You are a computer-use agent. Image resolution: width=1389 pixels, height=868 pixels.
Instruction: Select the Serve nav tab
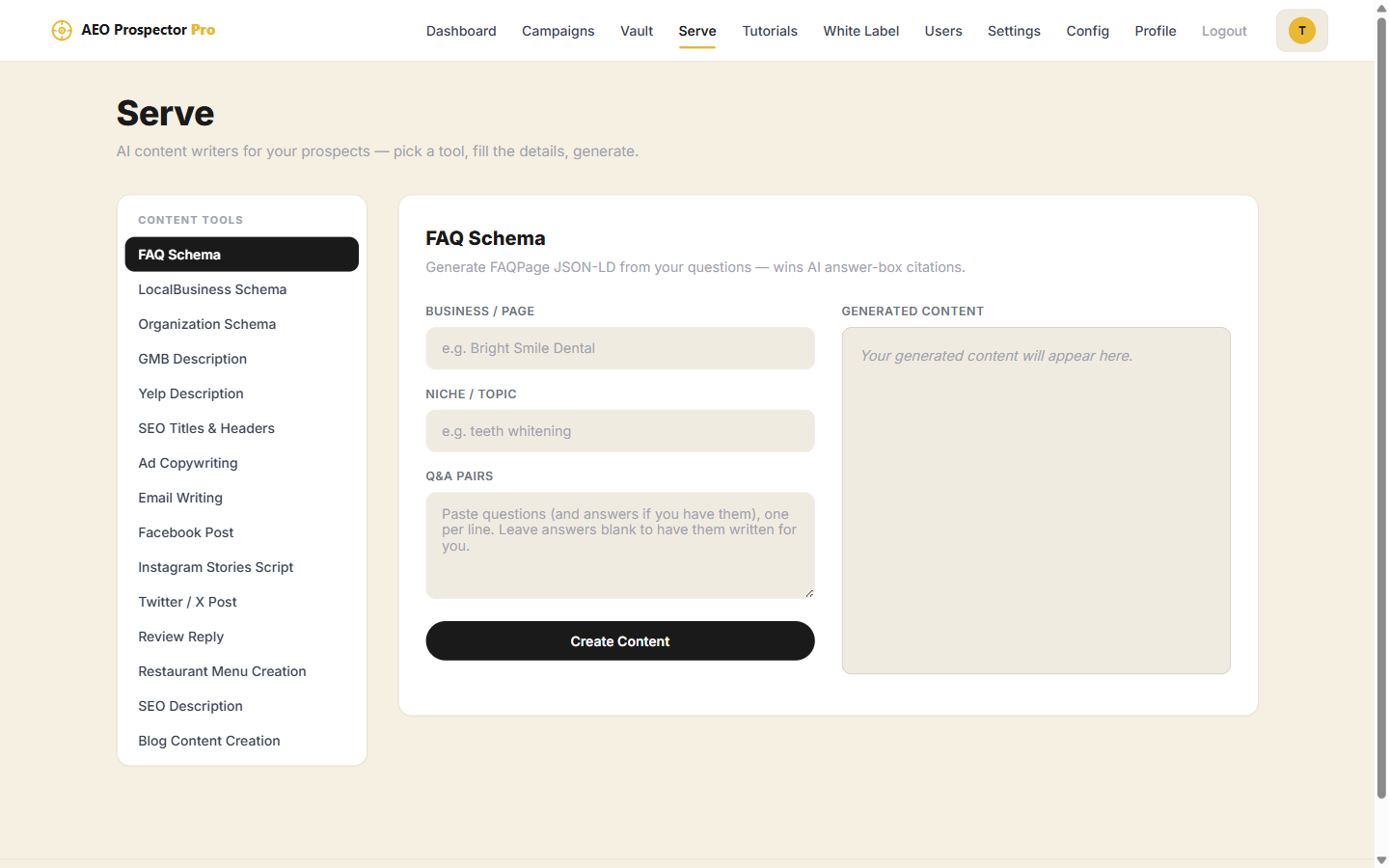tap(697, 31)
